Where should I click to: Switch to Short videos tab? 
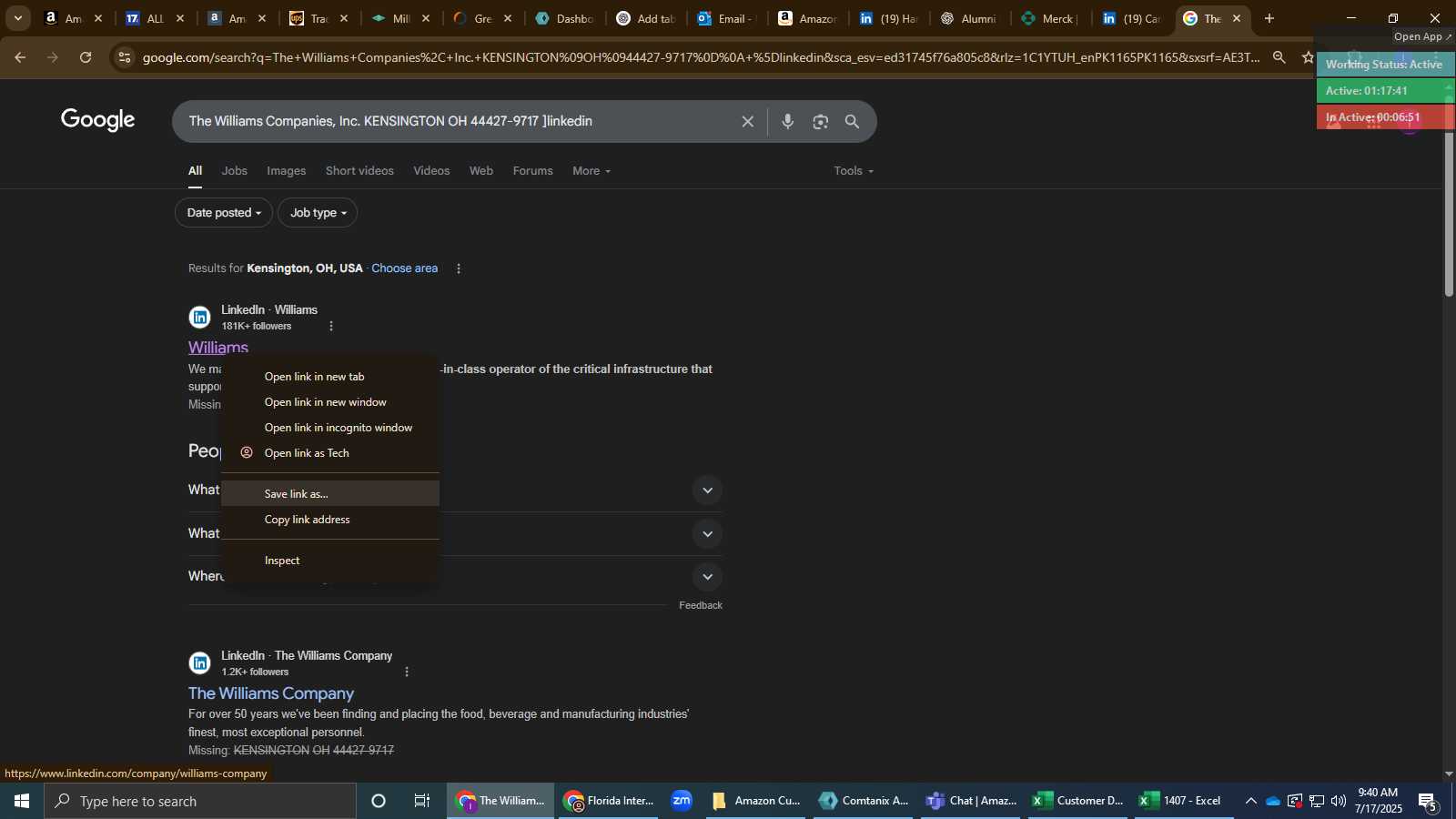(x=359, y=171)
